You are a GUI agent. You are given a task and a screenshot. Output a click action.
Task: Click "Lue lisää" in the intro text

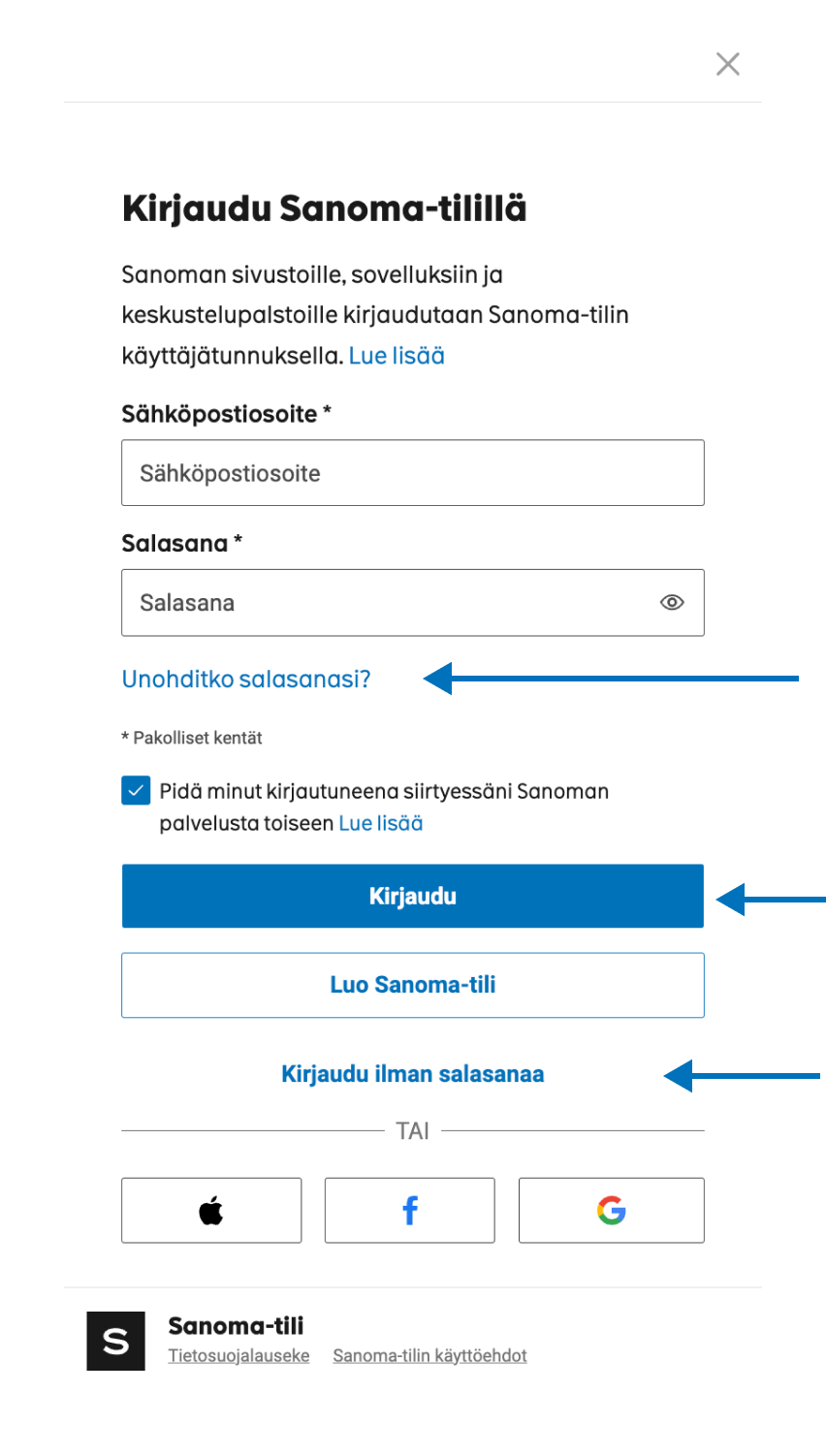click(397, 355)
